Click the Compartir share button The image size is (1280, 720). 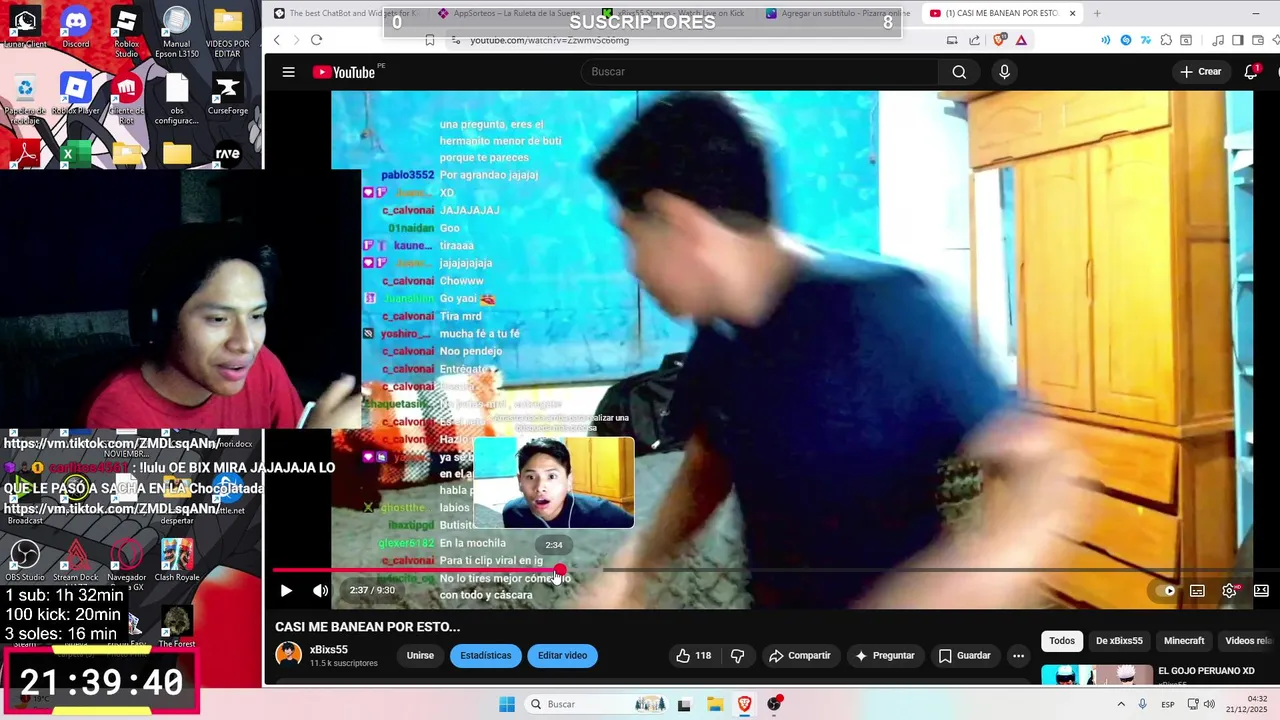point(800,656)
